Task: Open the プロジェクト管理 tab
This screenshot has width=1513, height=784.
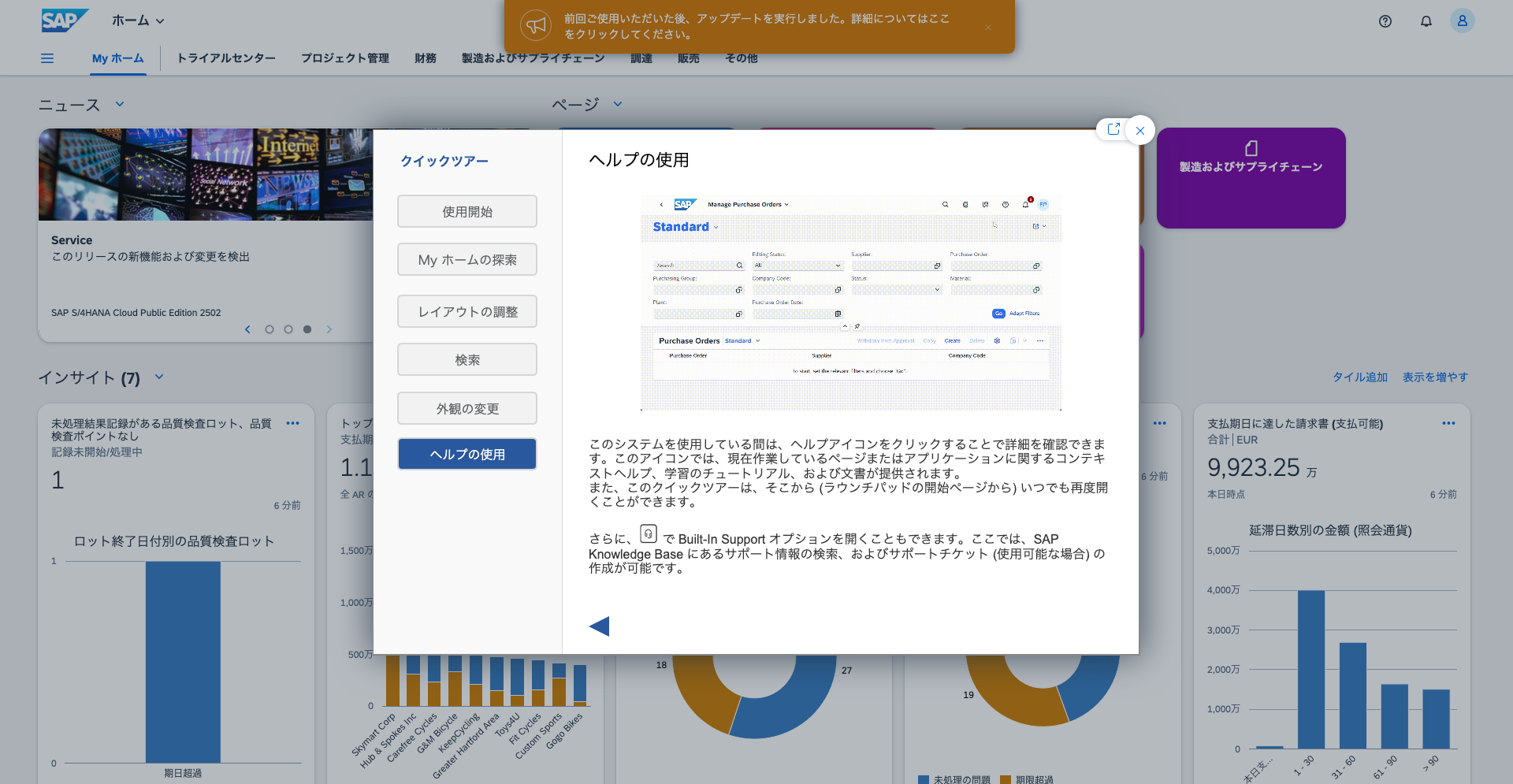Action: click(x=345, y=58)
